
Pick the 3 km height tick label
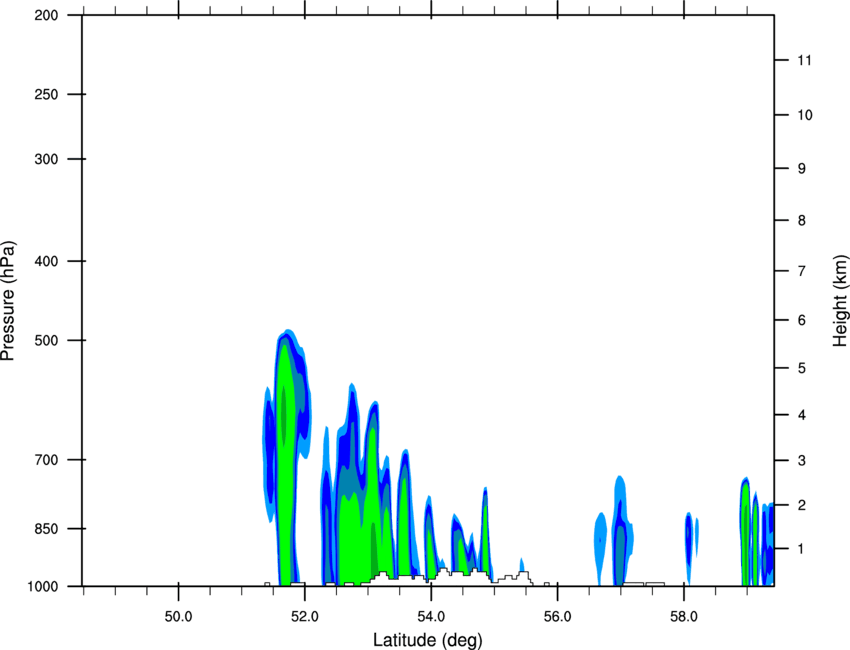coord(802,461)
